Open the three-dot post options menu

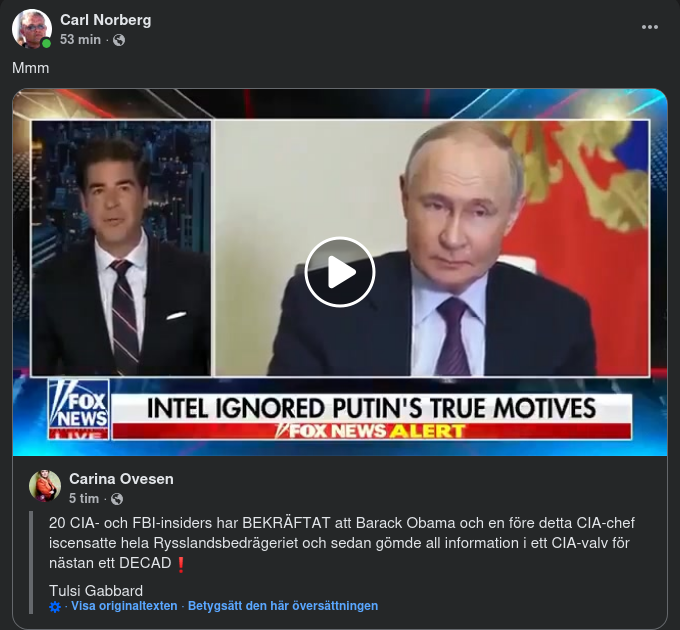pyautogui.click(x=650, y=27)
